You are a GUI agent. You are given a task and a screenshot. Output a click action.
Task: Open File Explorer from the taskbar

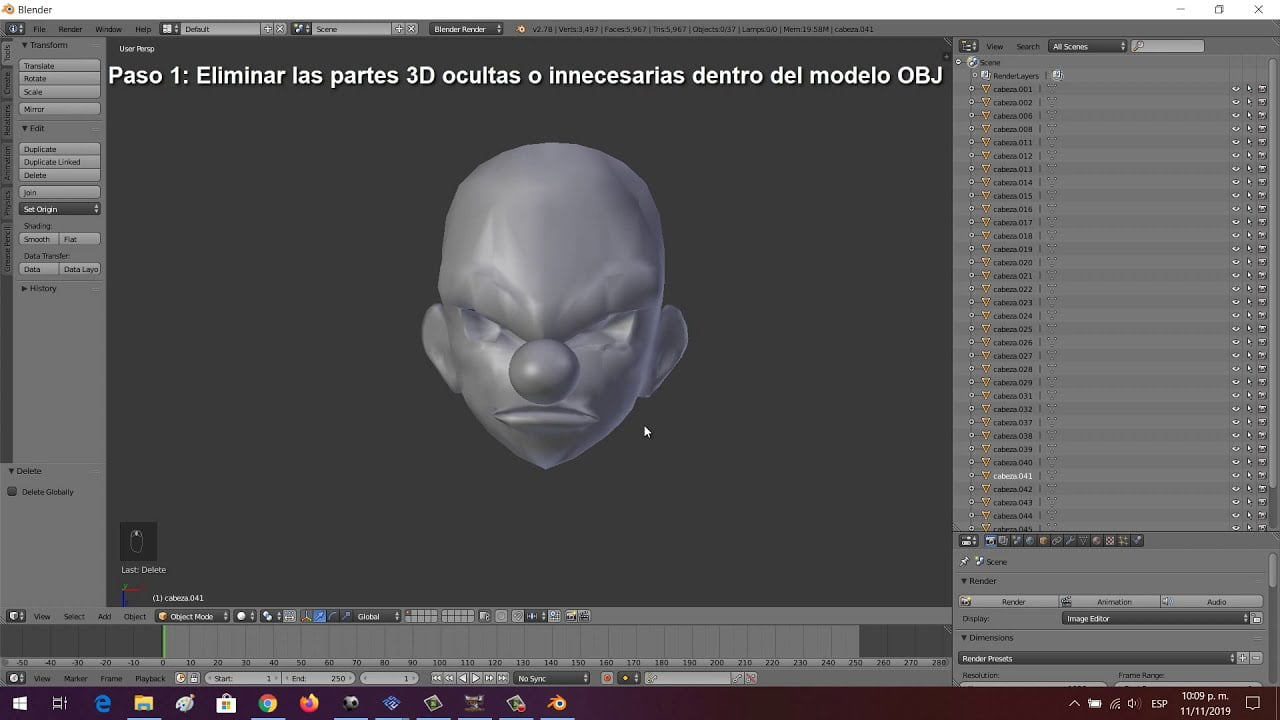pyautogui.click(x=143, y=704)
